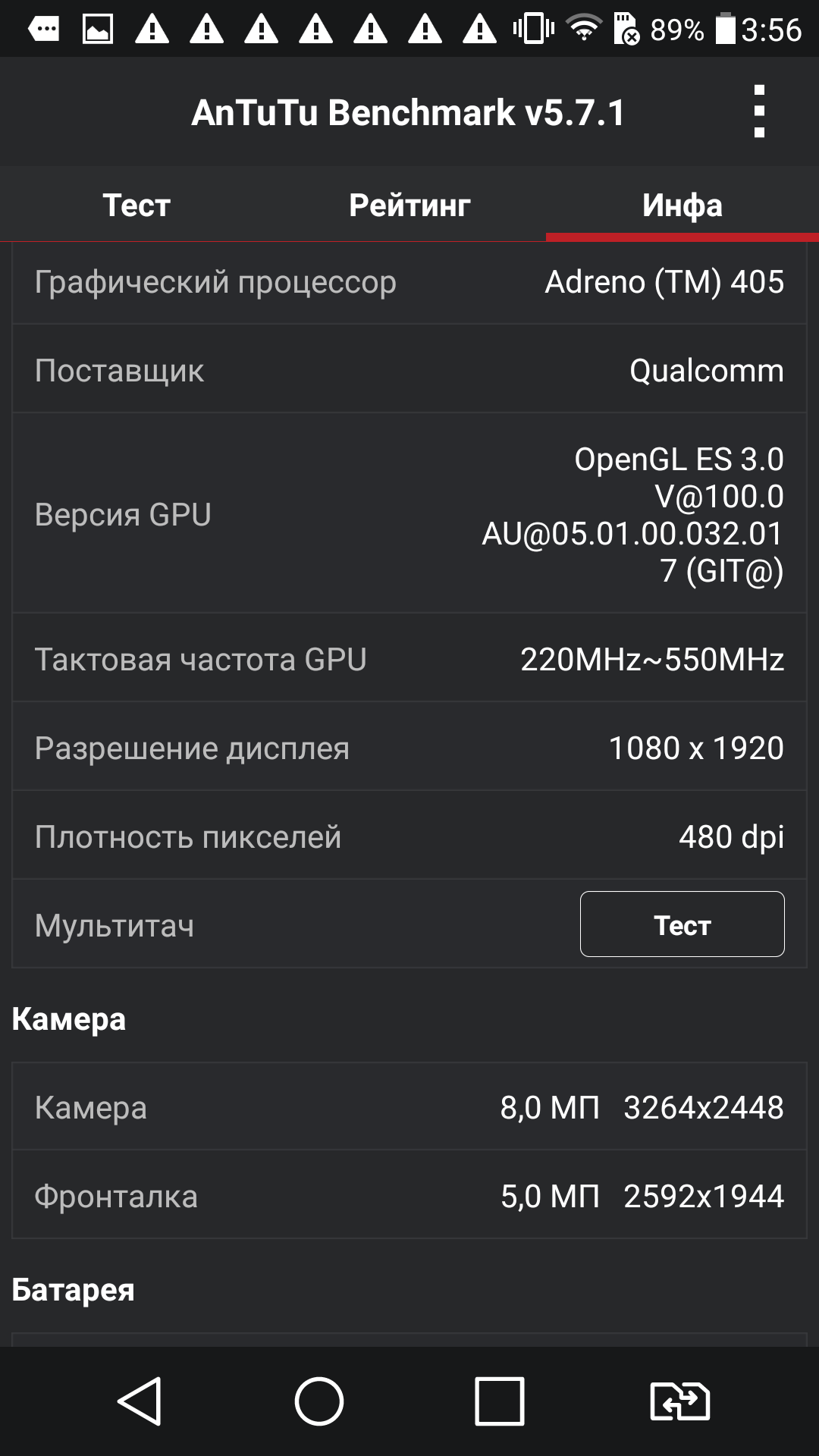This screenshot has height=1456, width=819.
Task: Select the Инфа tab
Action: [x=682, y=205]
